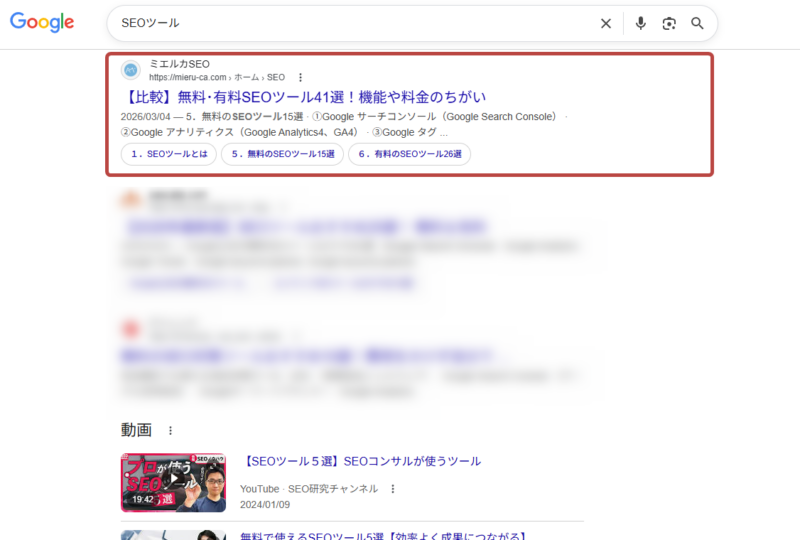The height and width of the screenshot is (540, 800).
Task: Click the ミエルカSEO site favicon
Action: [130, 70]
